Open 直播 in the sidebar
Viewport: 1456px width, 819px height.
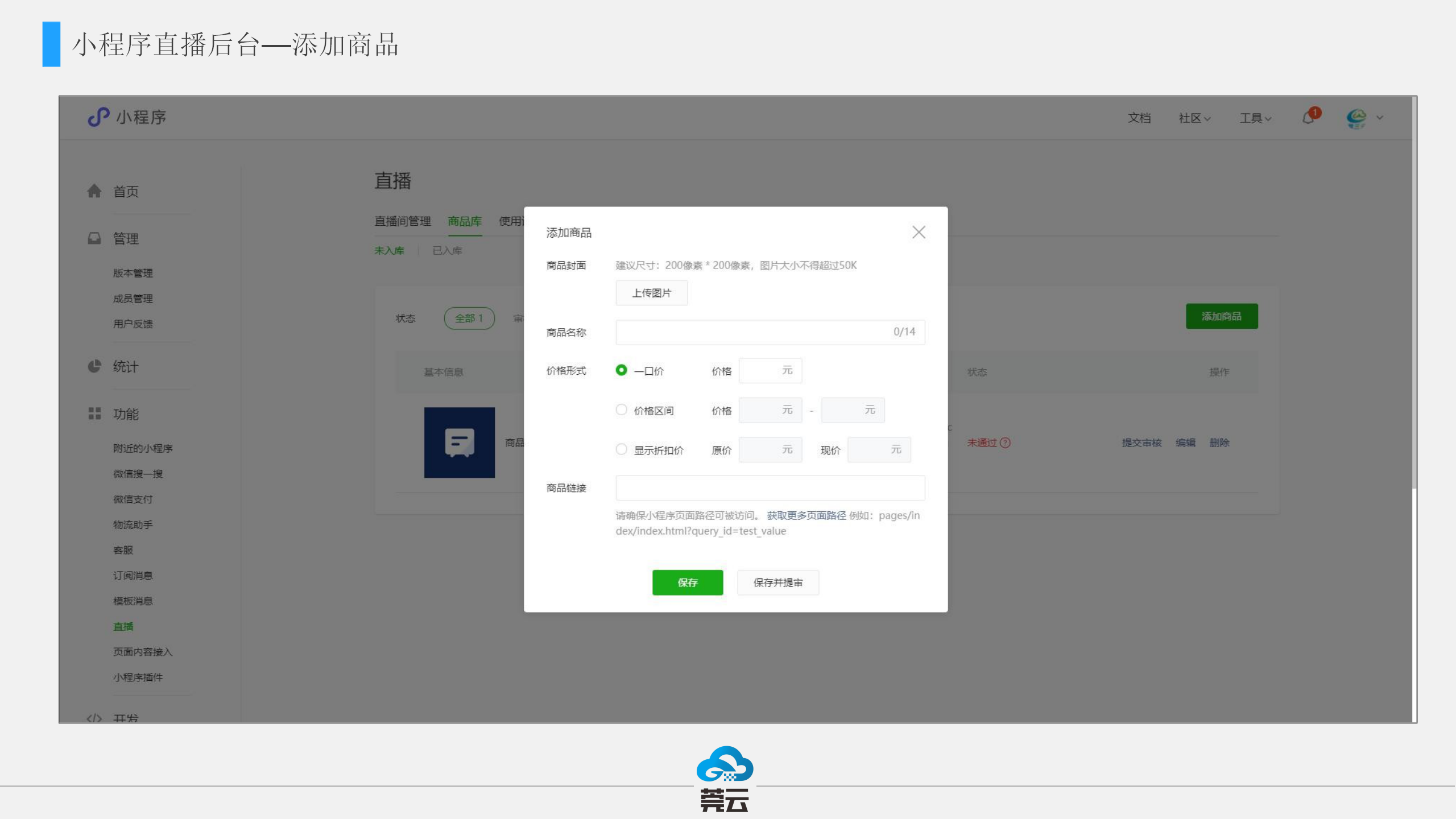point(123,627)
